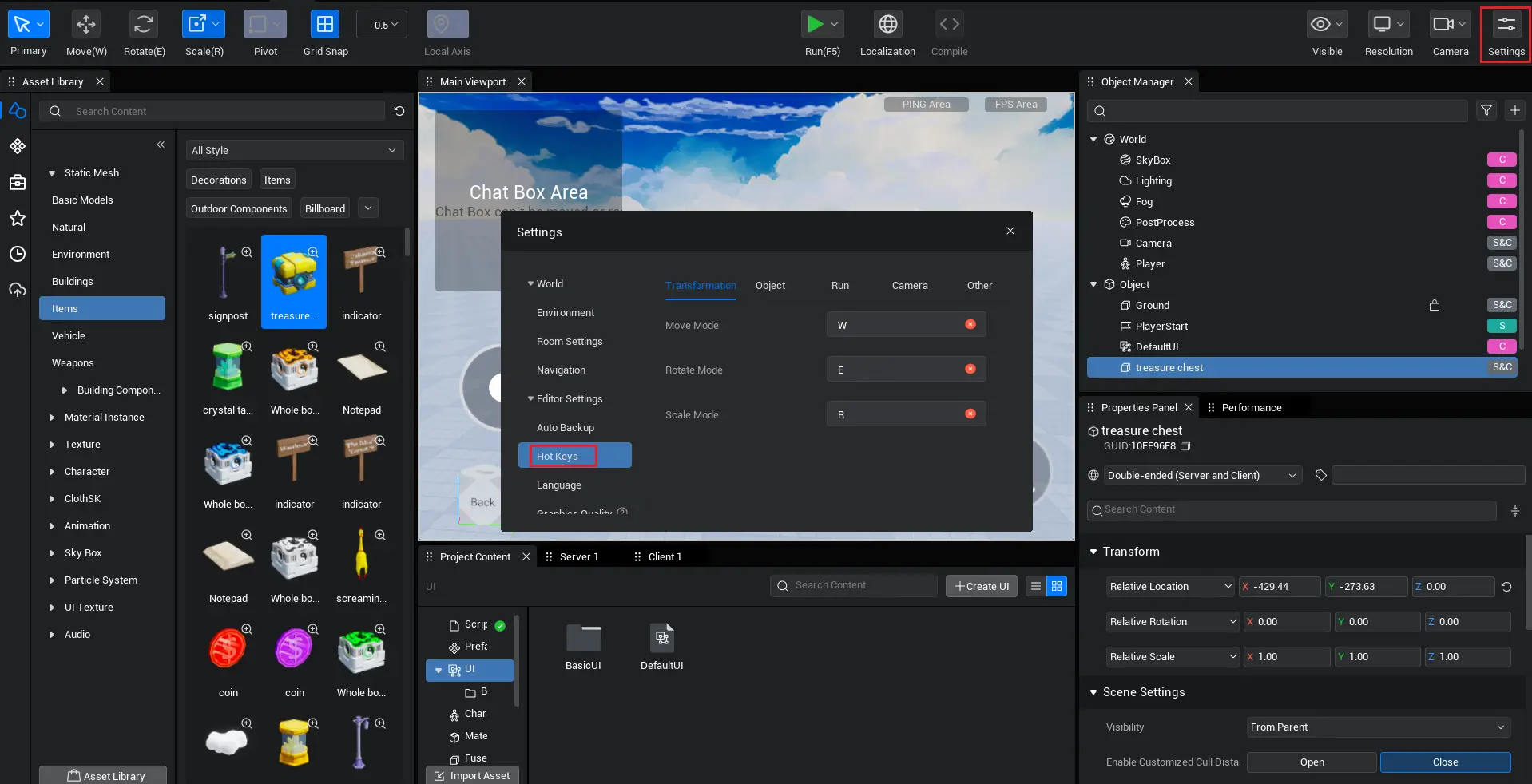Viewport: 1532px width, 784px height.
Task: Clear the Move Mode hotkey W
Action: tap(970, 324)
